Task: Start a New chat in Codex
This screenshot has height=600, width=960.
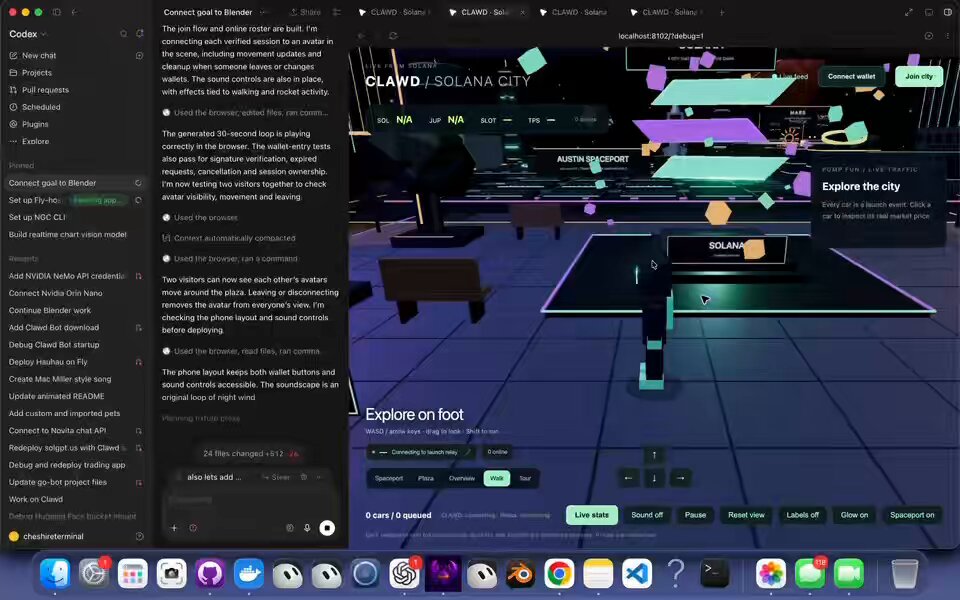Action: click(39, 56)
